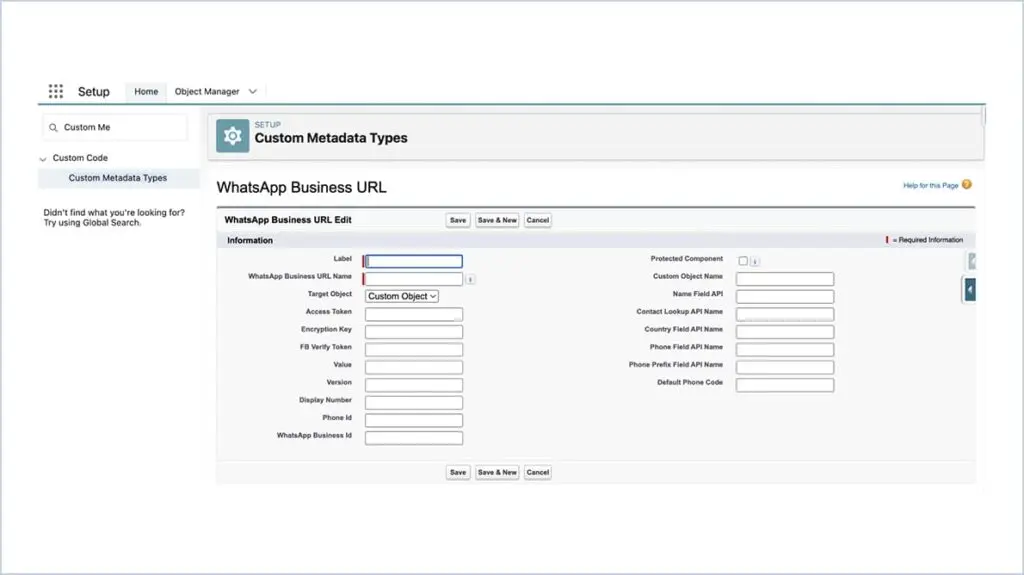1024x575 pixels.
Task: Click the FB Verify Token input field
Action: click(x=413, y=350)
